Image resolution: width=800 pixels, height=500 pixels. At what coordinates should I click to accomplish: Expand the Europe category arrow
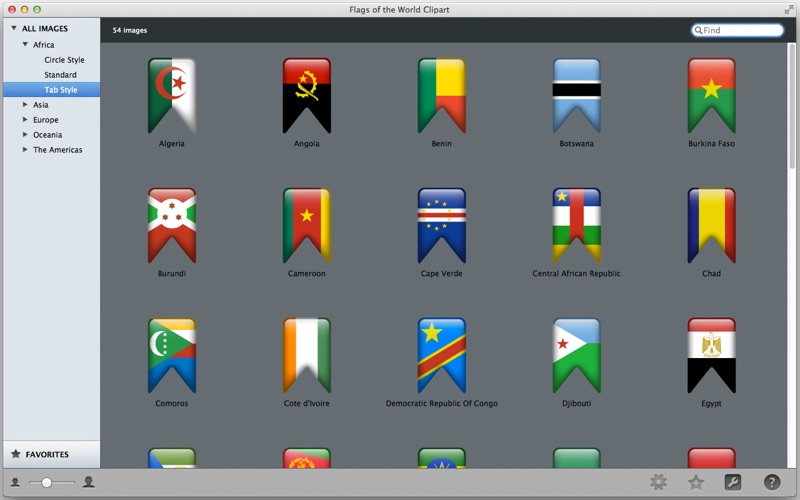coord(25,119)
